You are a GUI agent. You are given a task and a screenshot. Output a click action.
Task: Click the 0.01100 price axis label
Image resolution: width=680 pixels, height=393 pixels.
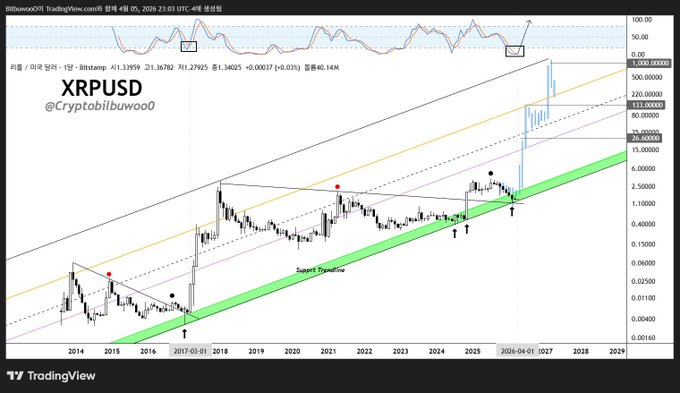(644, 298)
